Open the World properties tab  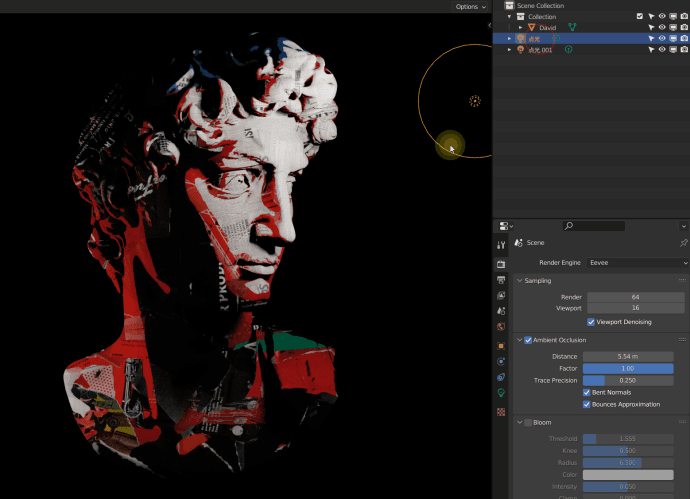pos(501,327)
